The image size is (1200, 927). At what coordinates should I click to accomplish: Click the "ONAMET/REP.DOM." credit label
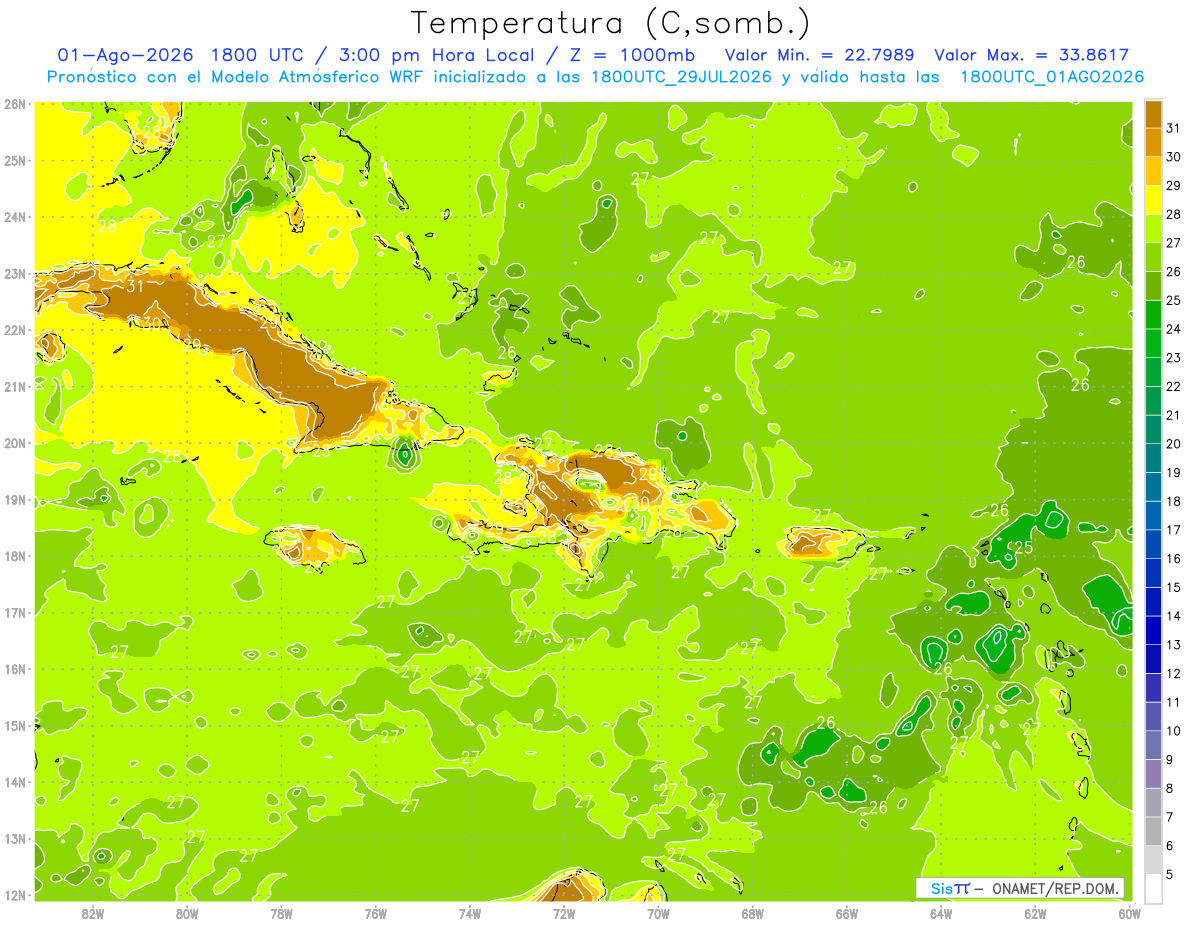point(1055,888)
